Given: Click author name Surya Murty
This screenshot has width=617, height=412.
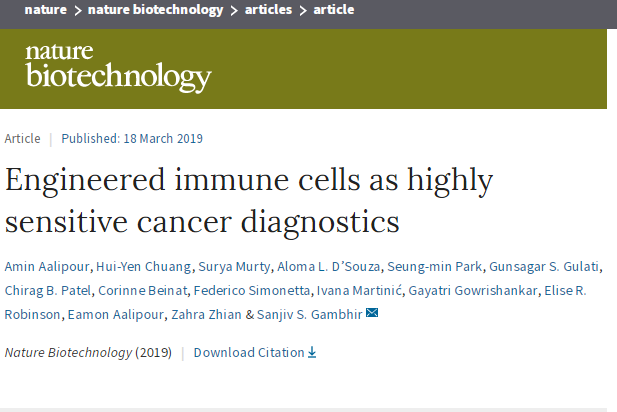Looking at the screenshot, I should (234, 266).
